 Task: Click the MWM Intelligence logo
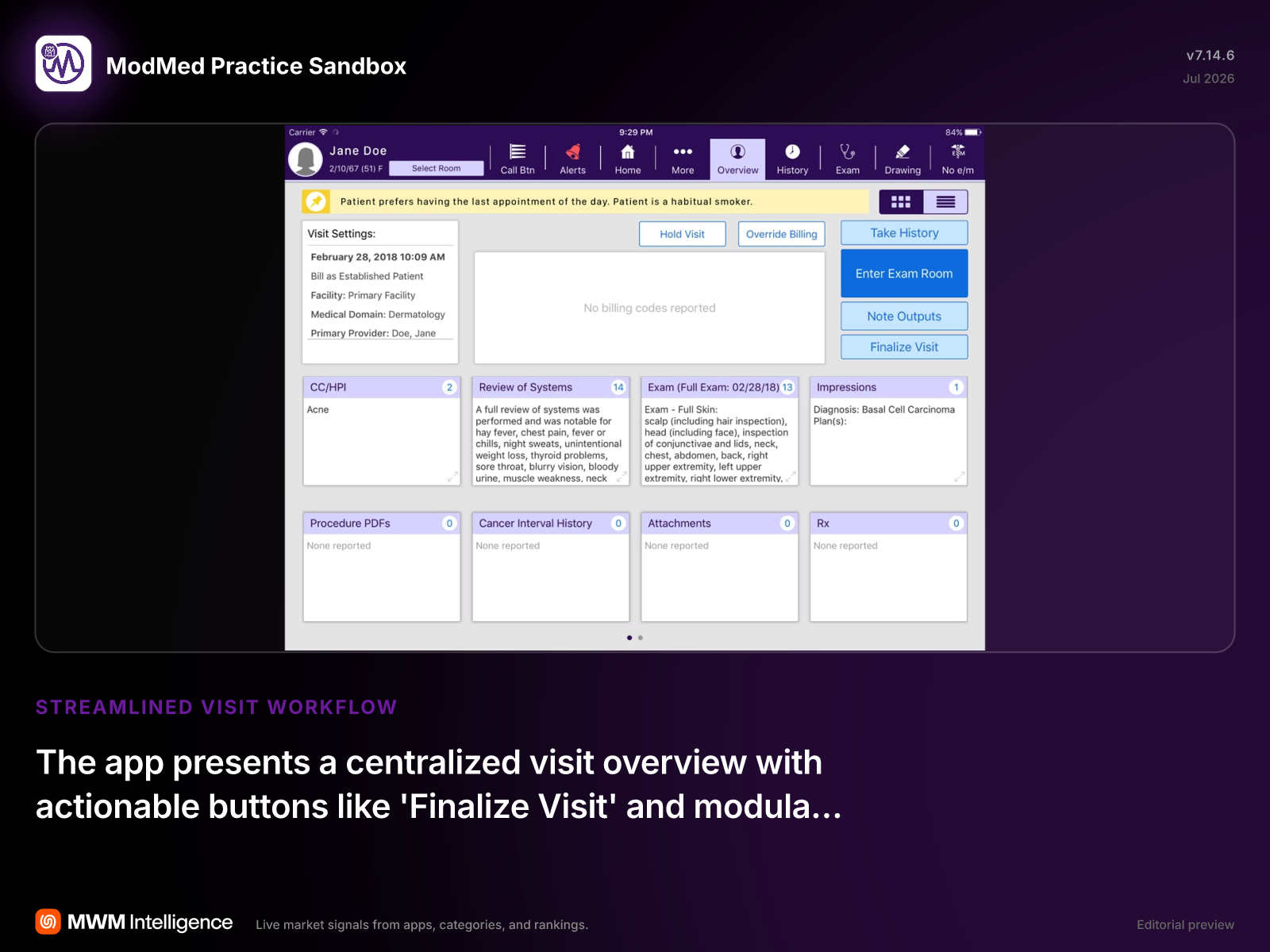(x=134, y=922)
